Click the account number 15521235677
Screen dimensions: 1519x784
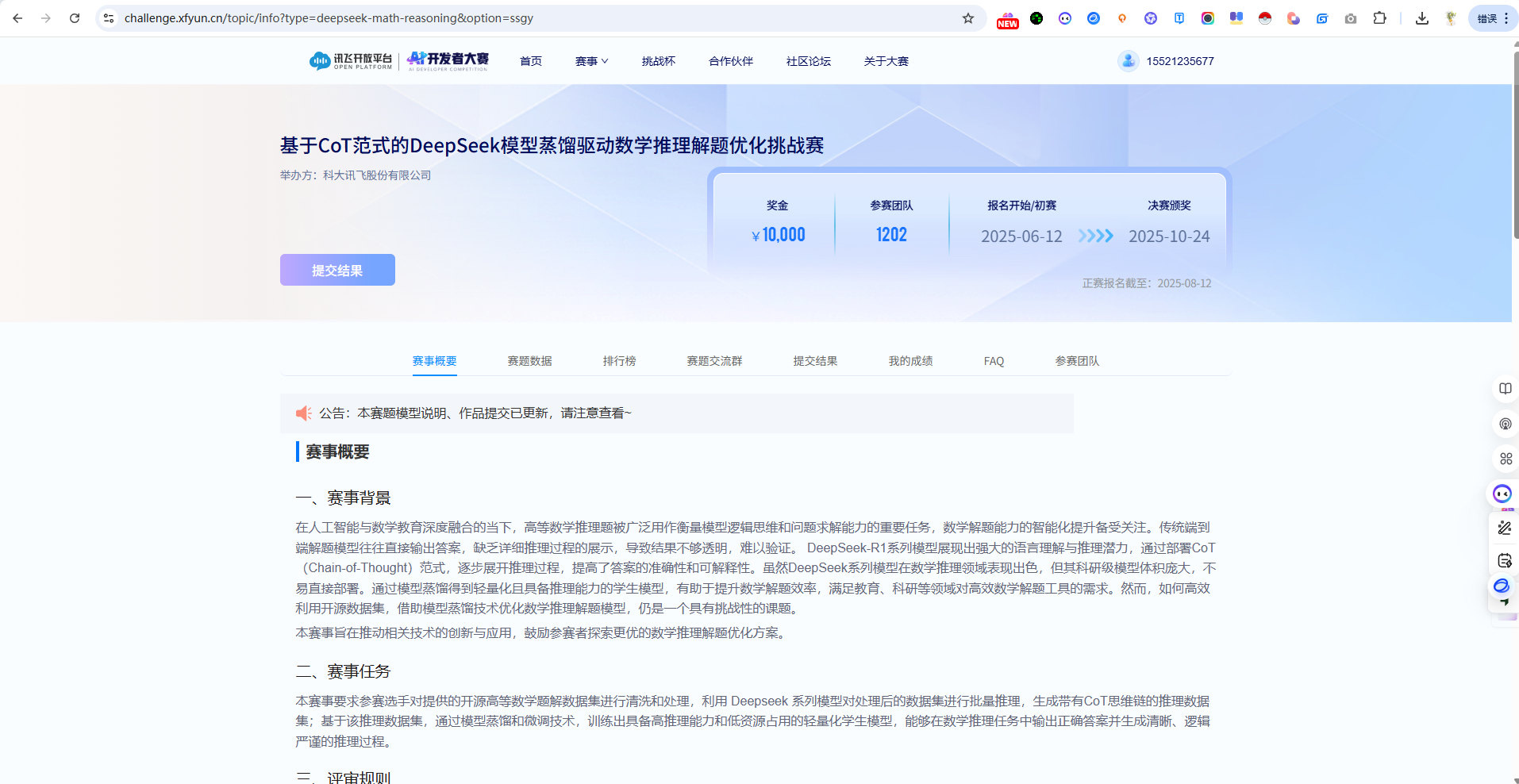[1180, 61]
